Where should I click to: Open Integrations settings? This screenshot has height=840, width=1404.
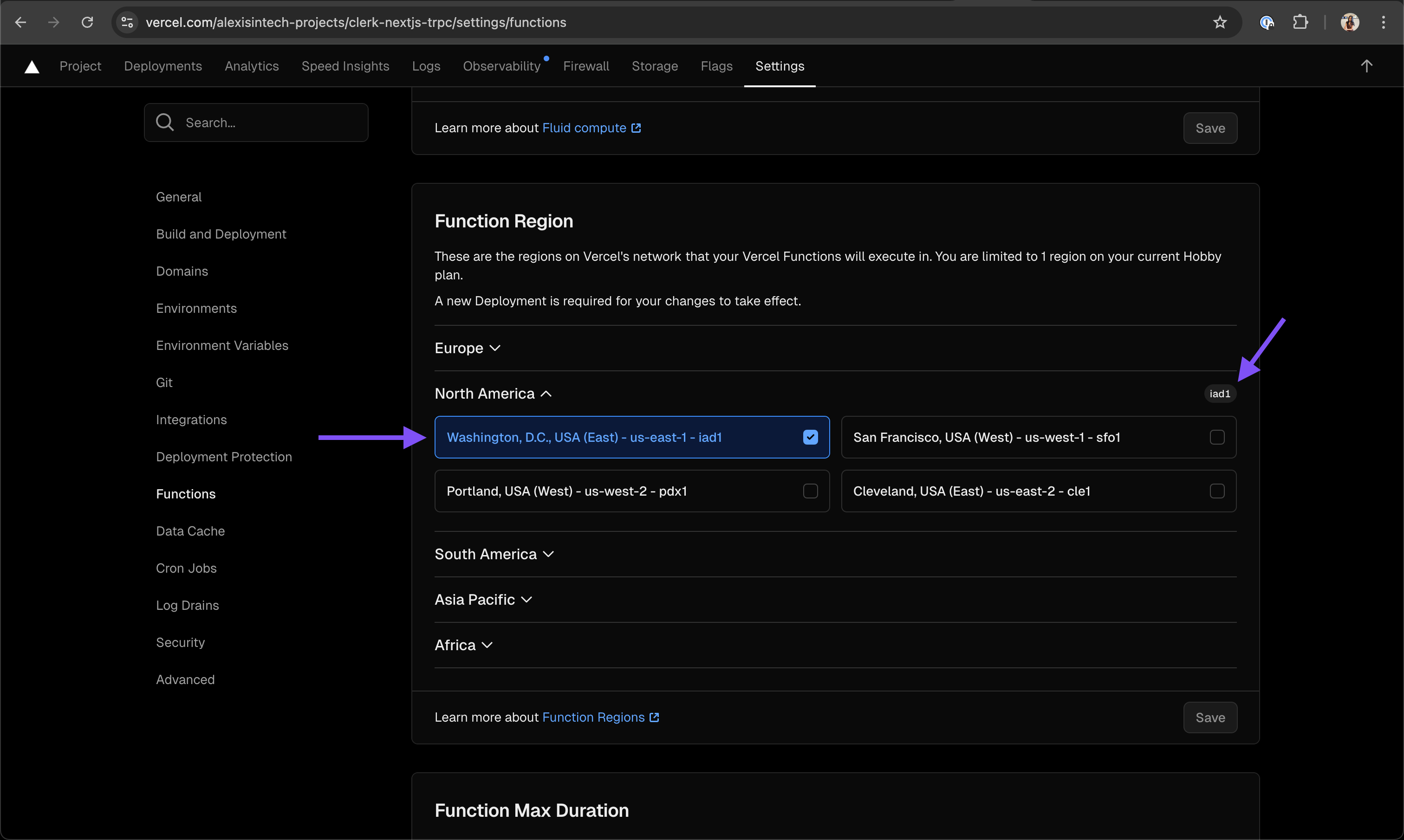tap(191, 420)
